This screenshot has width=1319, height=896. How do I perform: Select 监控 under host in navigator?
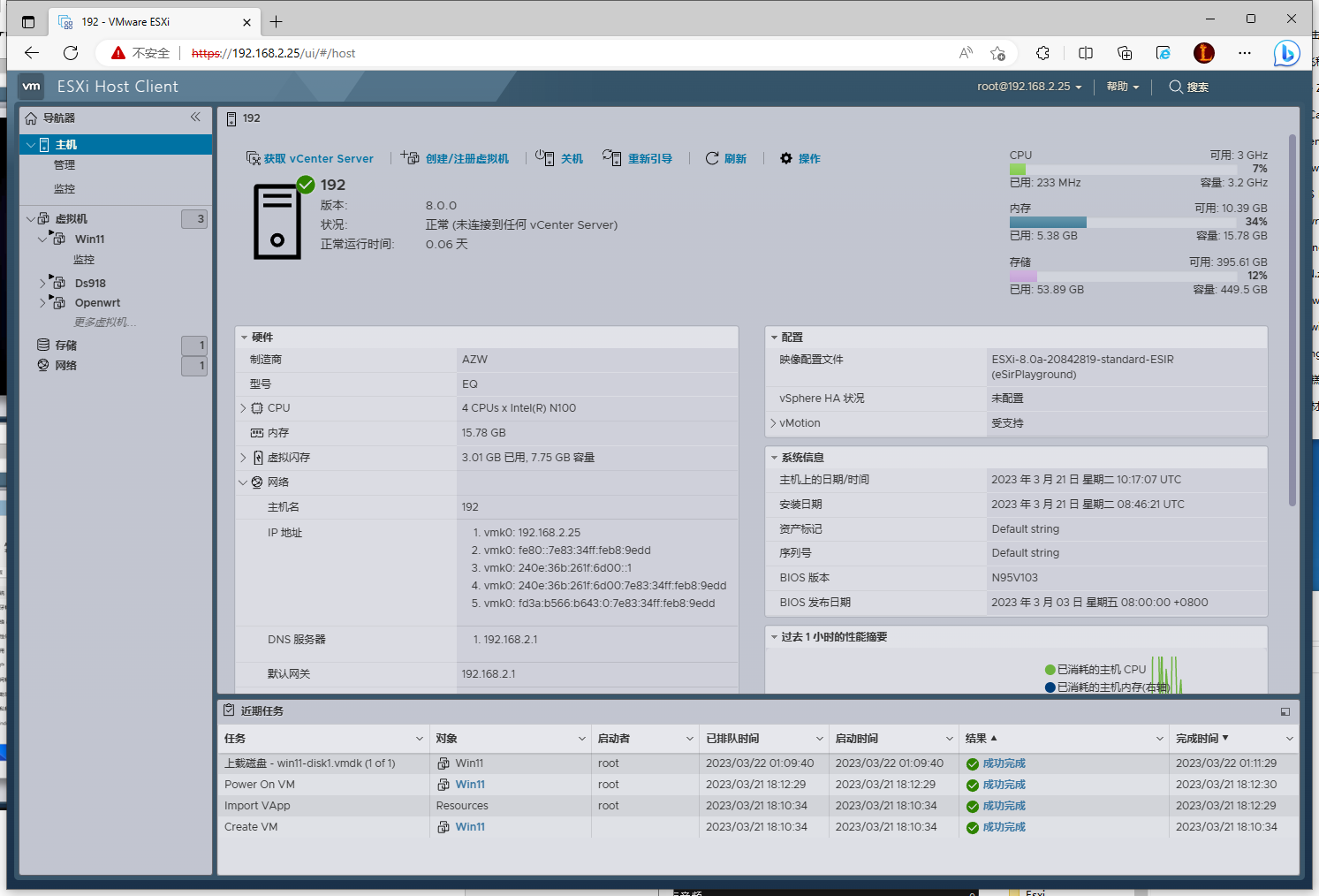tap(64, 189)
